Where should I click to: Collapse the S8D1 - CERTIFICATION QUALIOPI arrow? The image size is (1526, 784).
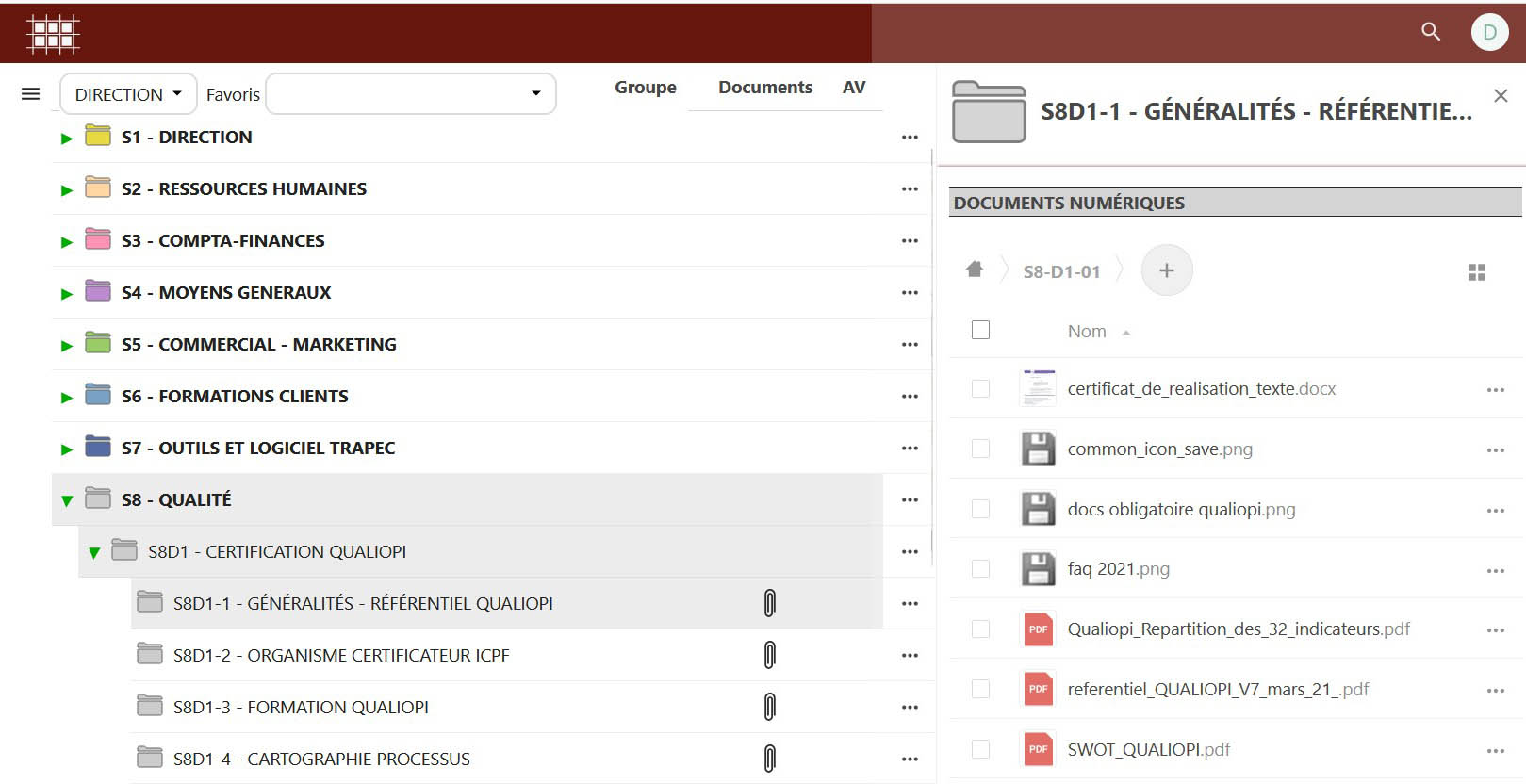tap(93, 553)
